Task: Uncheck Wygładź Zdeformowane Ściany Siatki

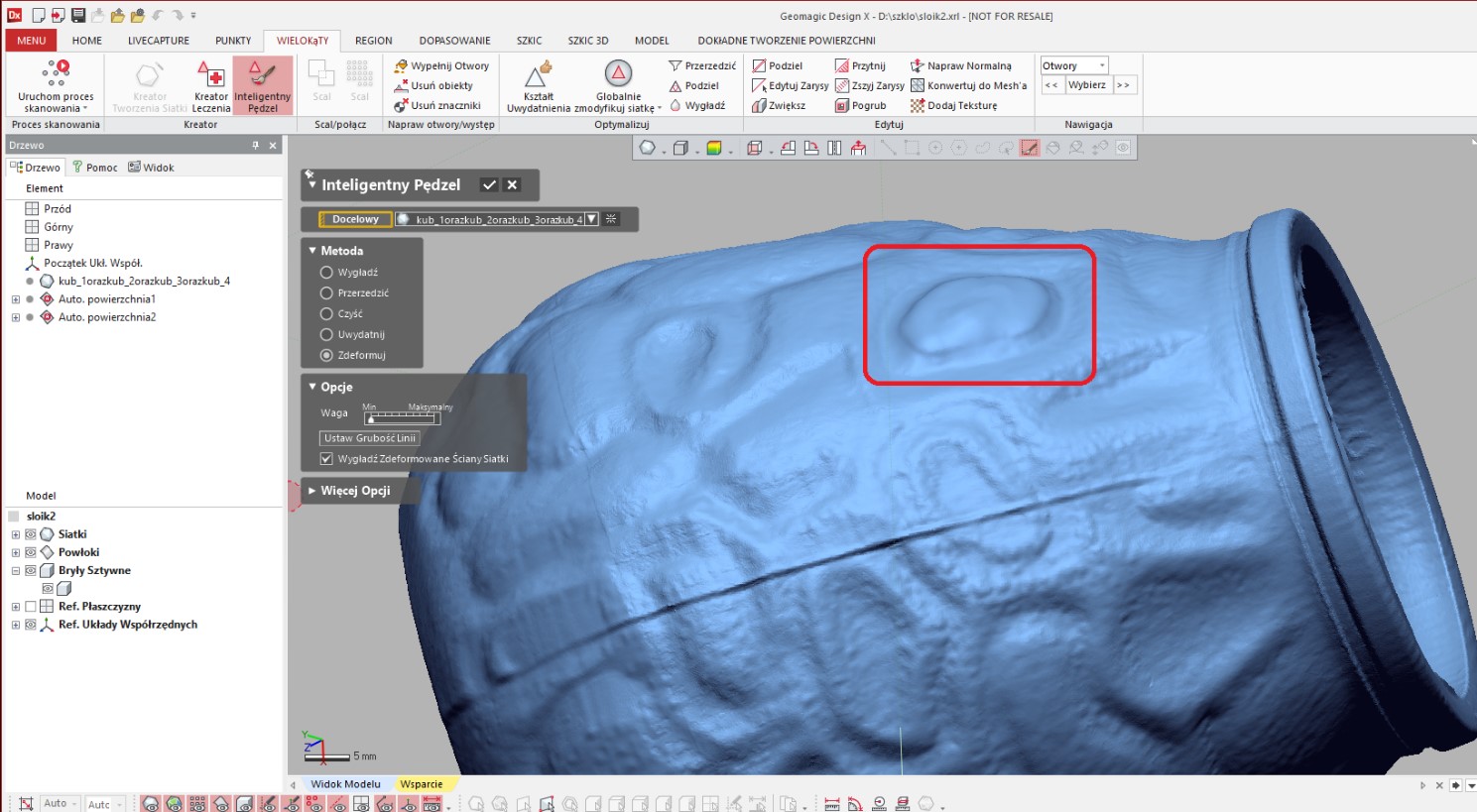Action: coord(326,459)
